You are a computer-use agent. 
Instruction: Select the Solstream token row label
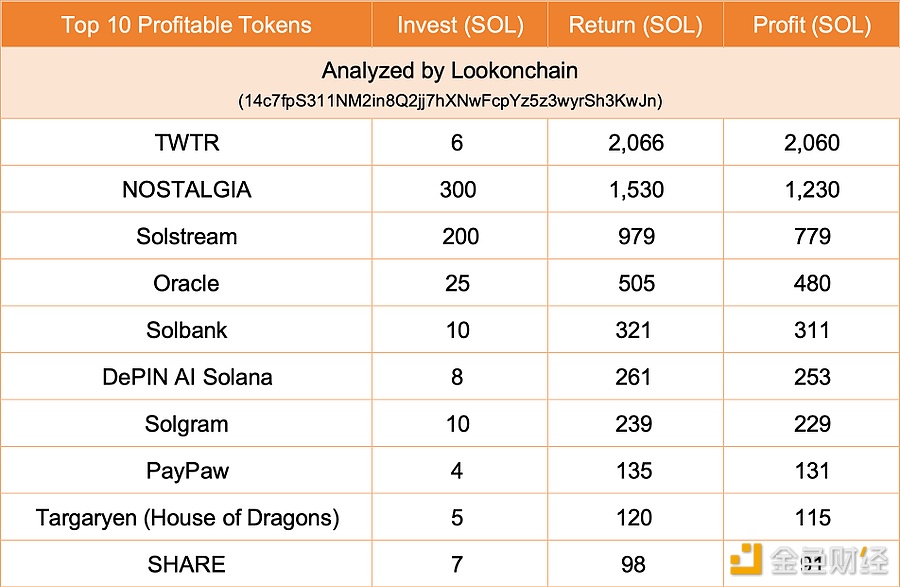click(x=186, y=237)
